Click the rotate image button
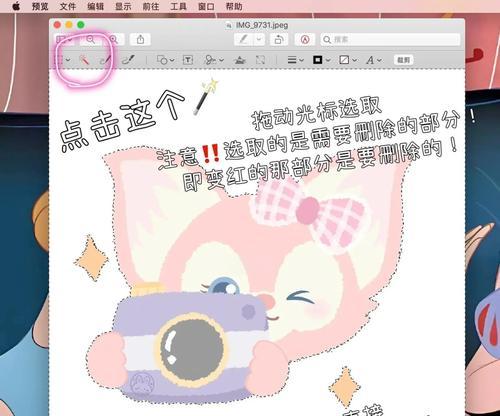Screen dimensions: 500x416 tap(279, 40)
